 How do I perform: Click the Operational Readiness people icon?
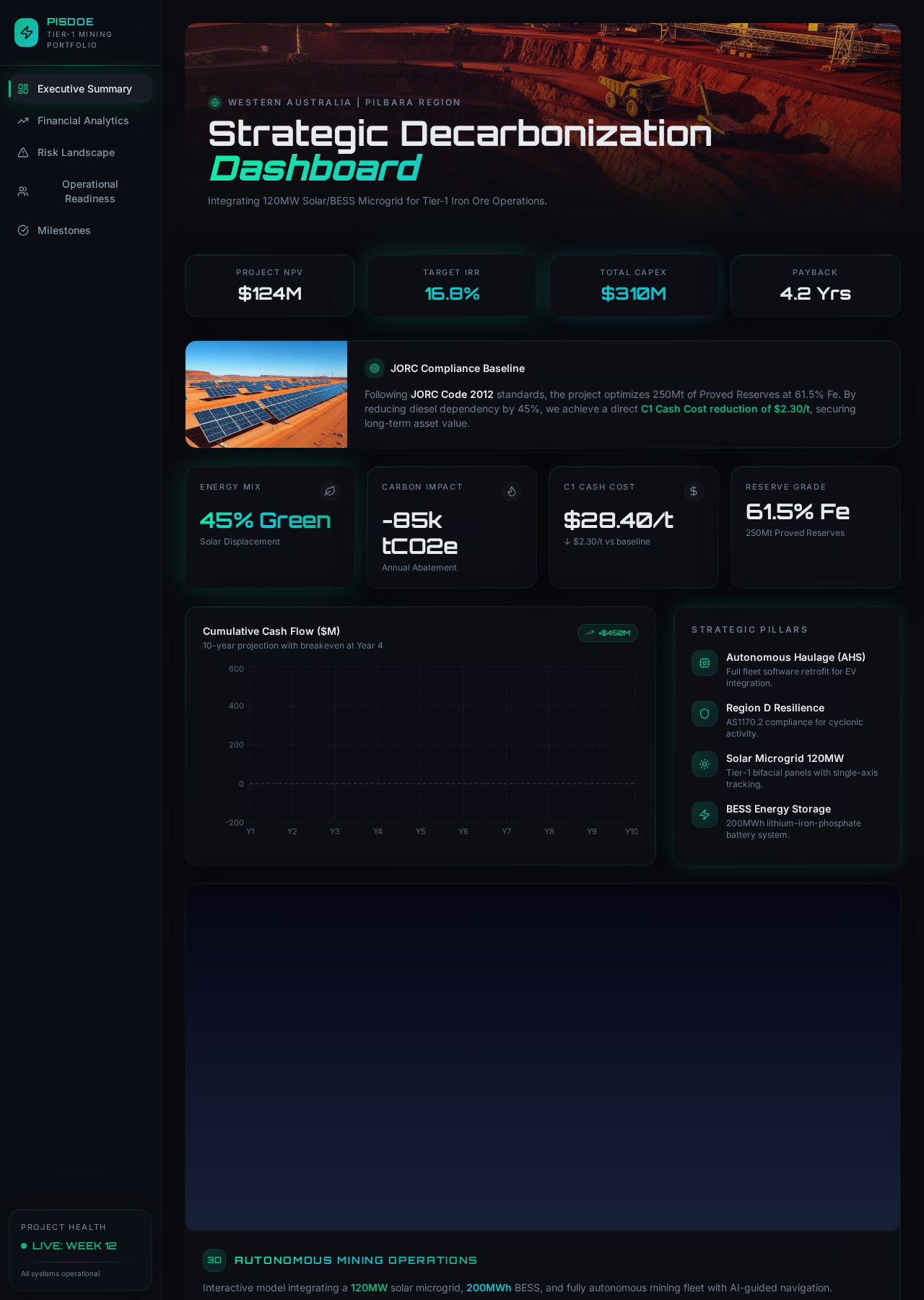click(23, 191)
